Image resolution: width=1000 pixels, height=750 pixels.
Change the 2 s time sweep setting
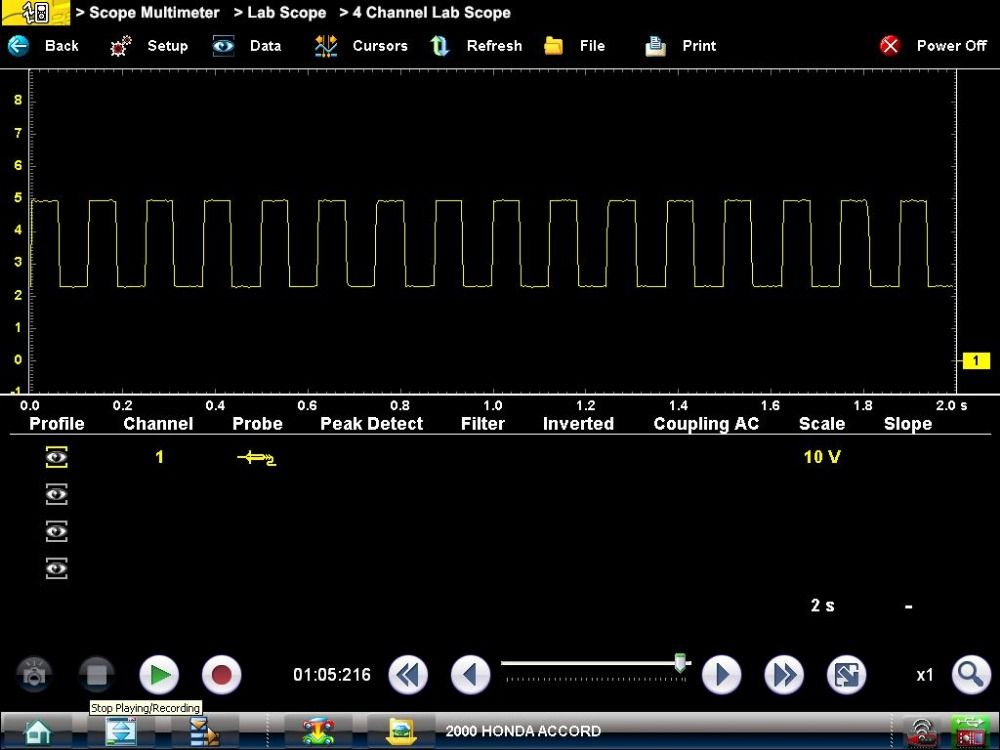pyautogui.click(x=822, y=606)
